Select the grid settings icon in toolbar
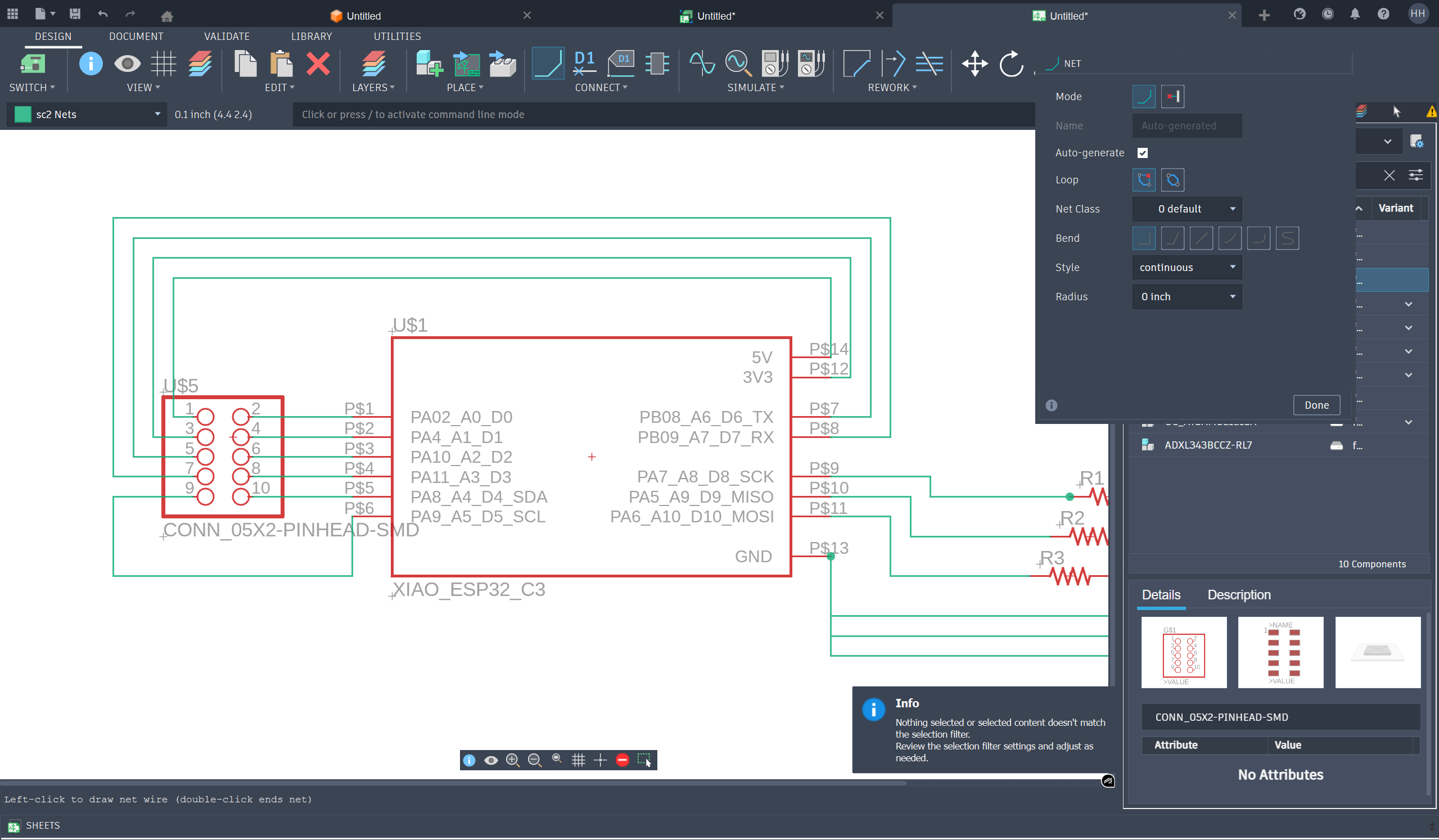Image resolution: width=1439 pixels, height=840 pixels. pos(163,64)
